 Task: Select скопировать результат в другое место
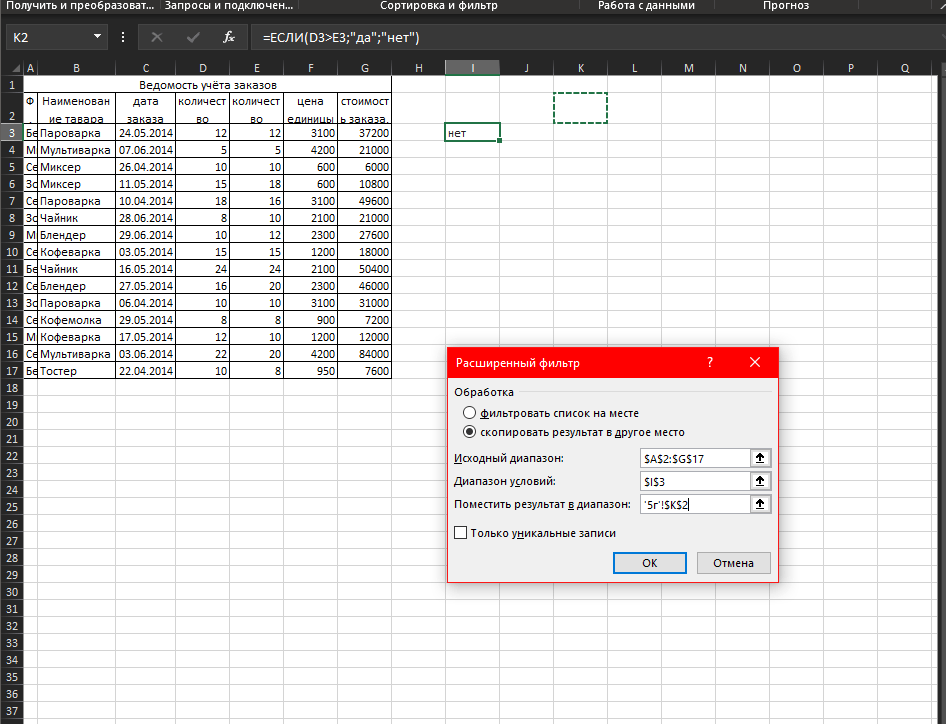pyautogui.click(x=469, y=432)
